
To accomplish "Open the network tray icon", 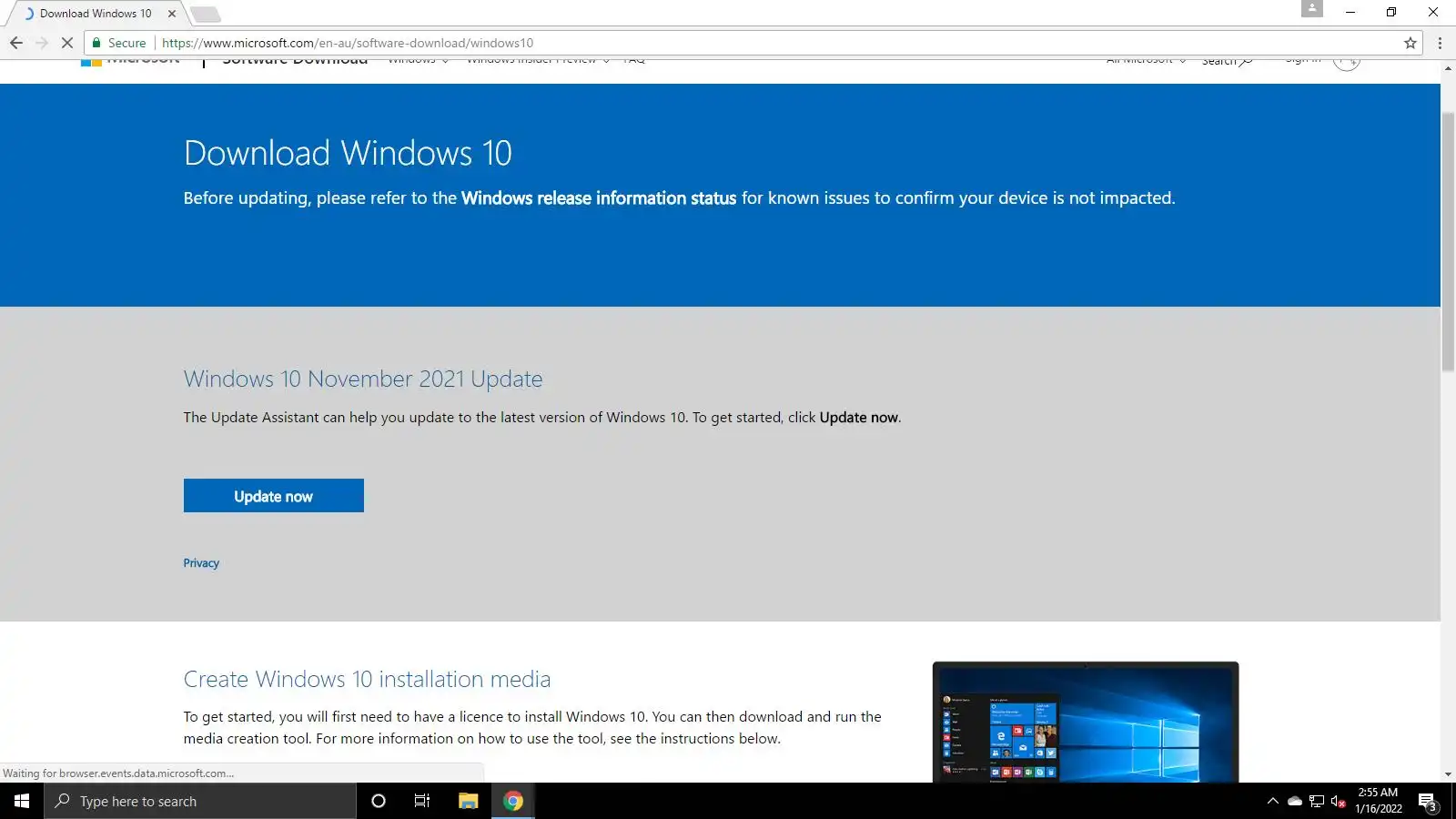I will pos(1317,801).
